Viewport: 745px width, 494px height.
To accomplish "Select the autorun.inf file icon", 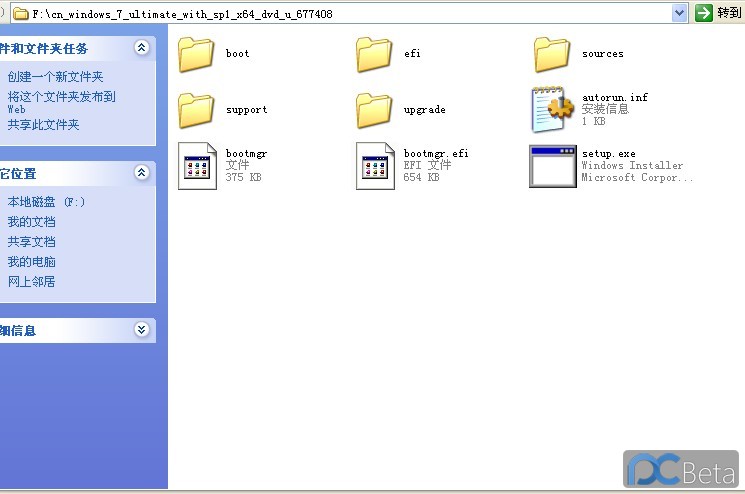I will pos(552,110).
